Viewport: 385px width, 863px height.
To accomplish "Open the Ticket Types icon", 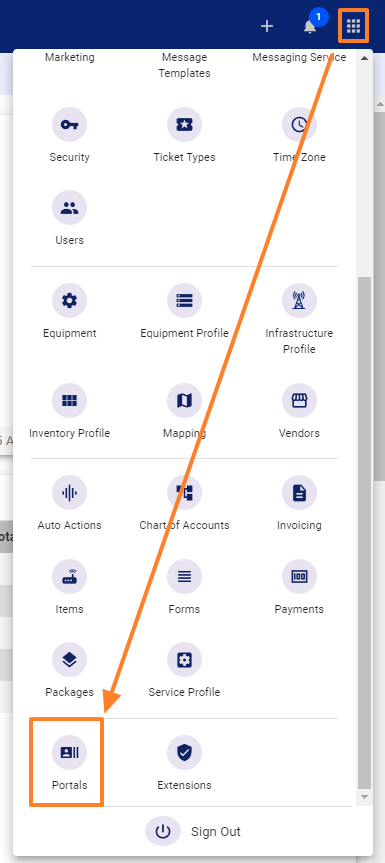I will (x=184, y=124).
